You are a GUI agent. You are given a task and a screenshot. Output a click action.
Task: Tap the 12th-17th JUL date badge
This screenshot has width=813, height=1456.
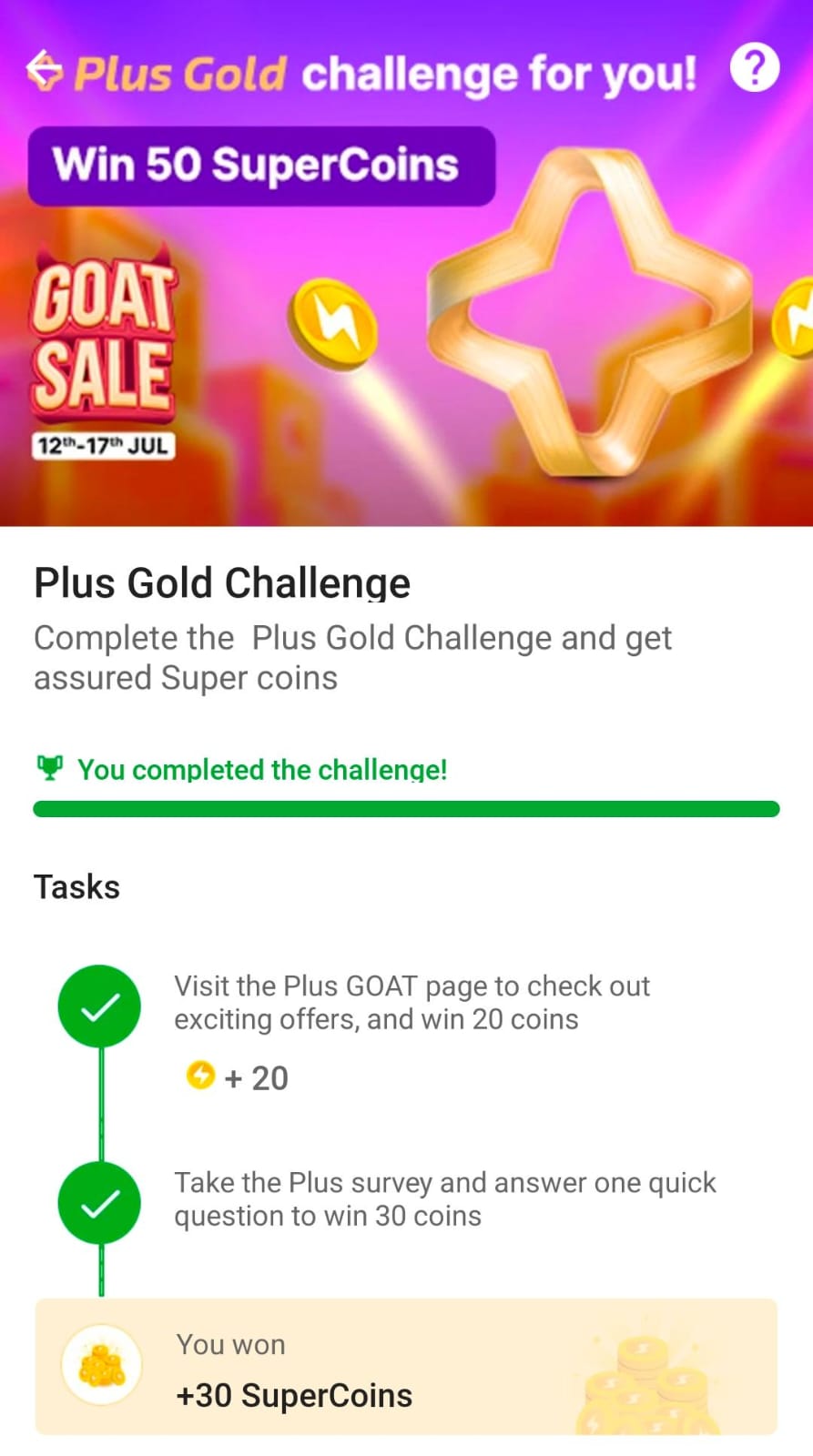pos(102,446)
